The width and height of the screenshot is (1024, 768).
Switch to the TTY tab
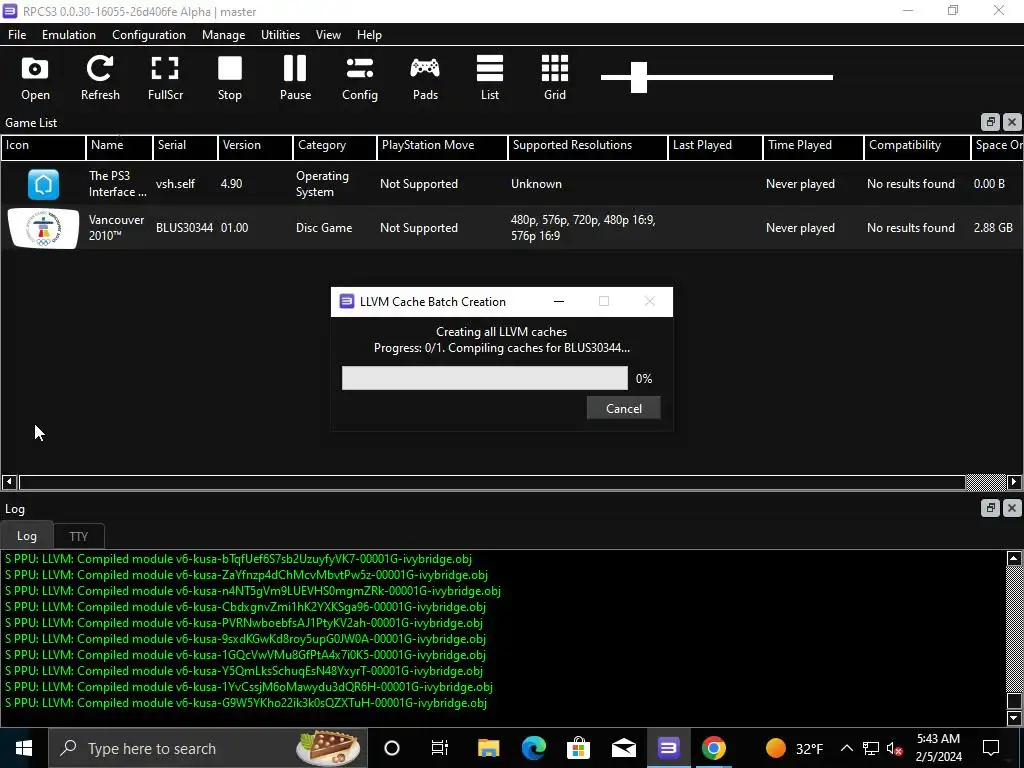click(x=78, y=536)
